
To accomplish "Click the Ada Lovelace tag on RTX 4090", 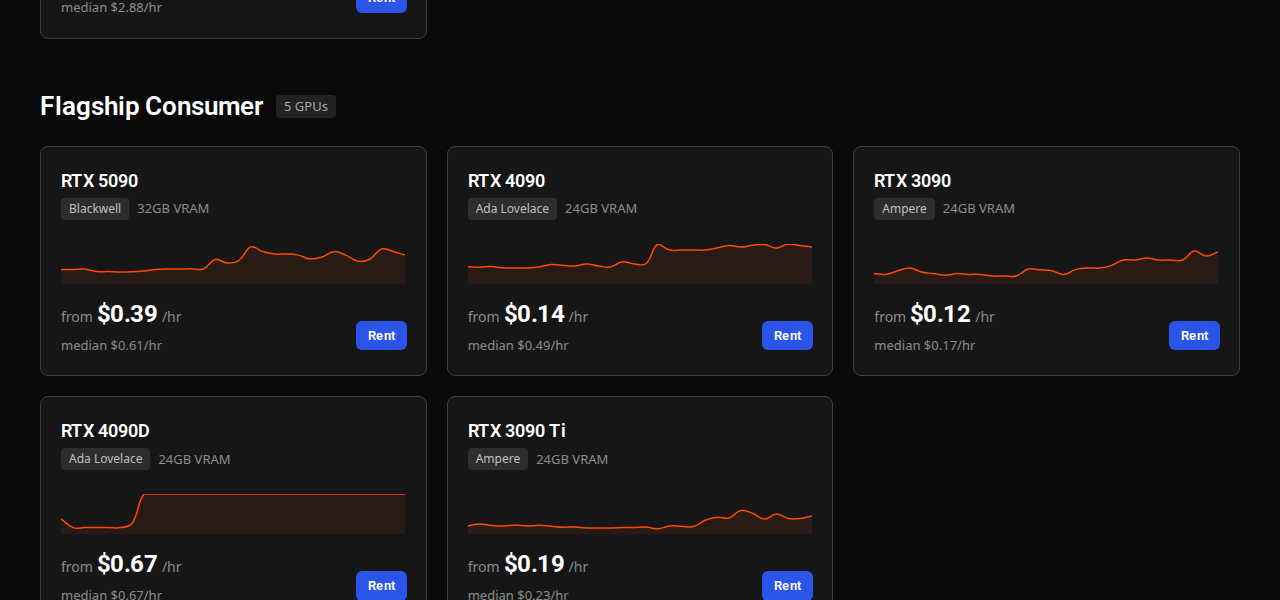I will 512,209.
